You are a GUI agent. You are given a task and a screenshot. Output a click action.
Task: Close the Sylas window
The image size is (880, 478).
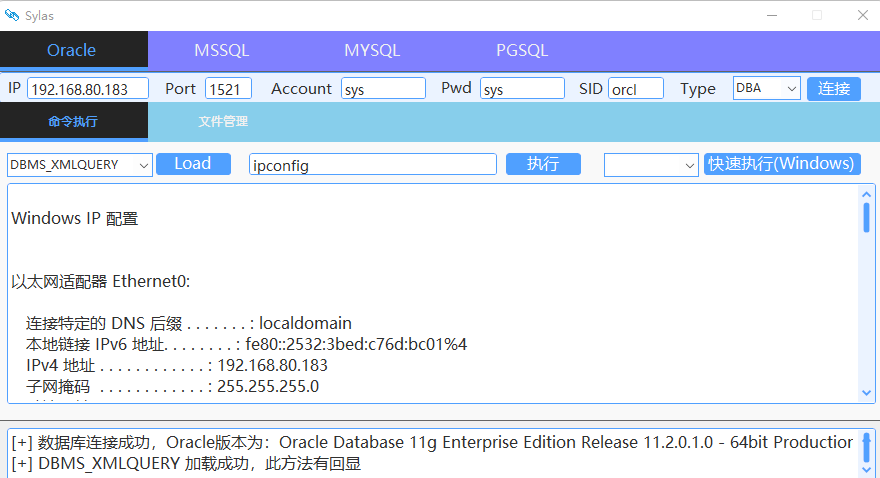click(x=863, y=15)
